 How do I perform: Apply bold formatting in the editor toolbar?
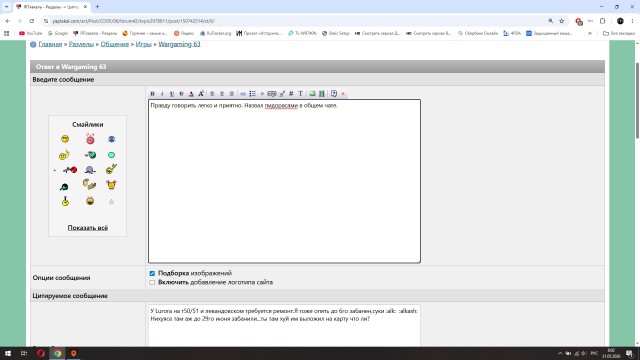pos(152,93)
